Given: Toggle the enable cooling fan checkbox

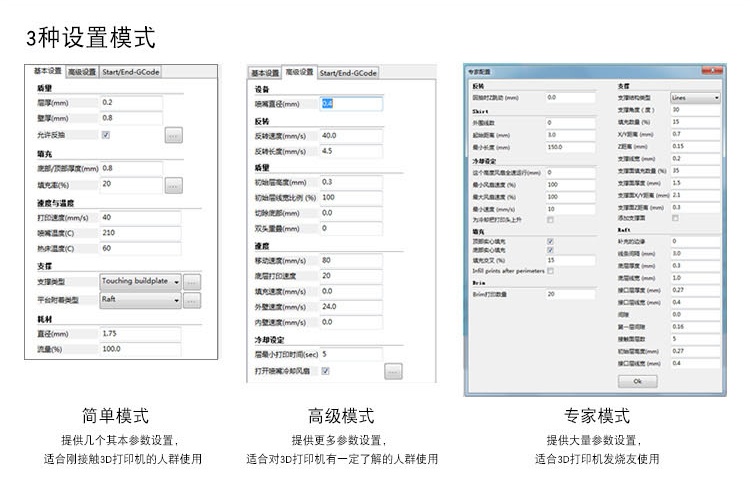Looking at the screenshot, I should [x=326, y=371].
